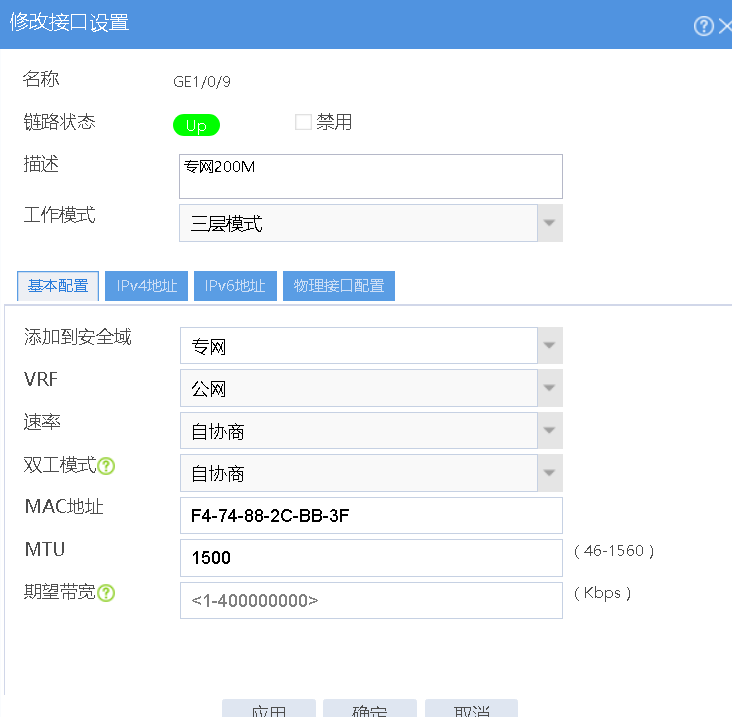This screenshot has height=717, width=732.
Task: Select the 物理接口配置 tab
Action: 339,286
